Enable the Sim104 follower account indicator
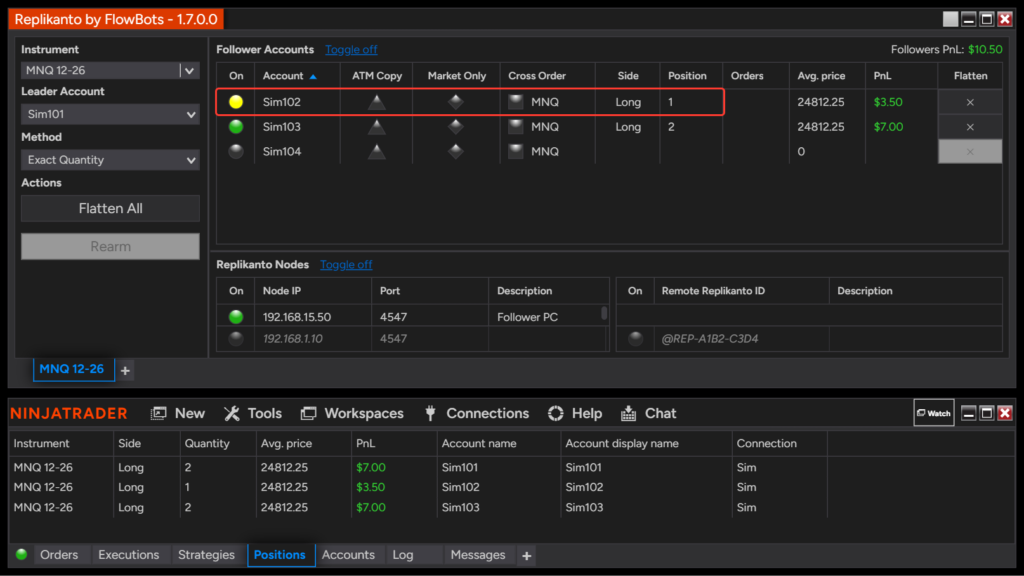 [x=236, y=152]
